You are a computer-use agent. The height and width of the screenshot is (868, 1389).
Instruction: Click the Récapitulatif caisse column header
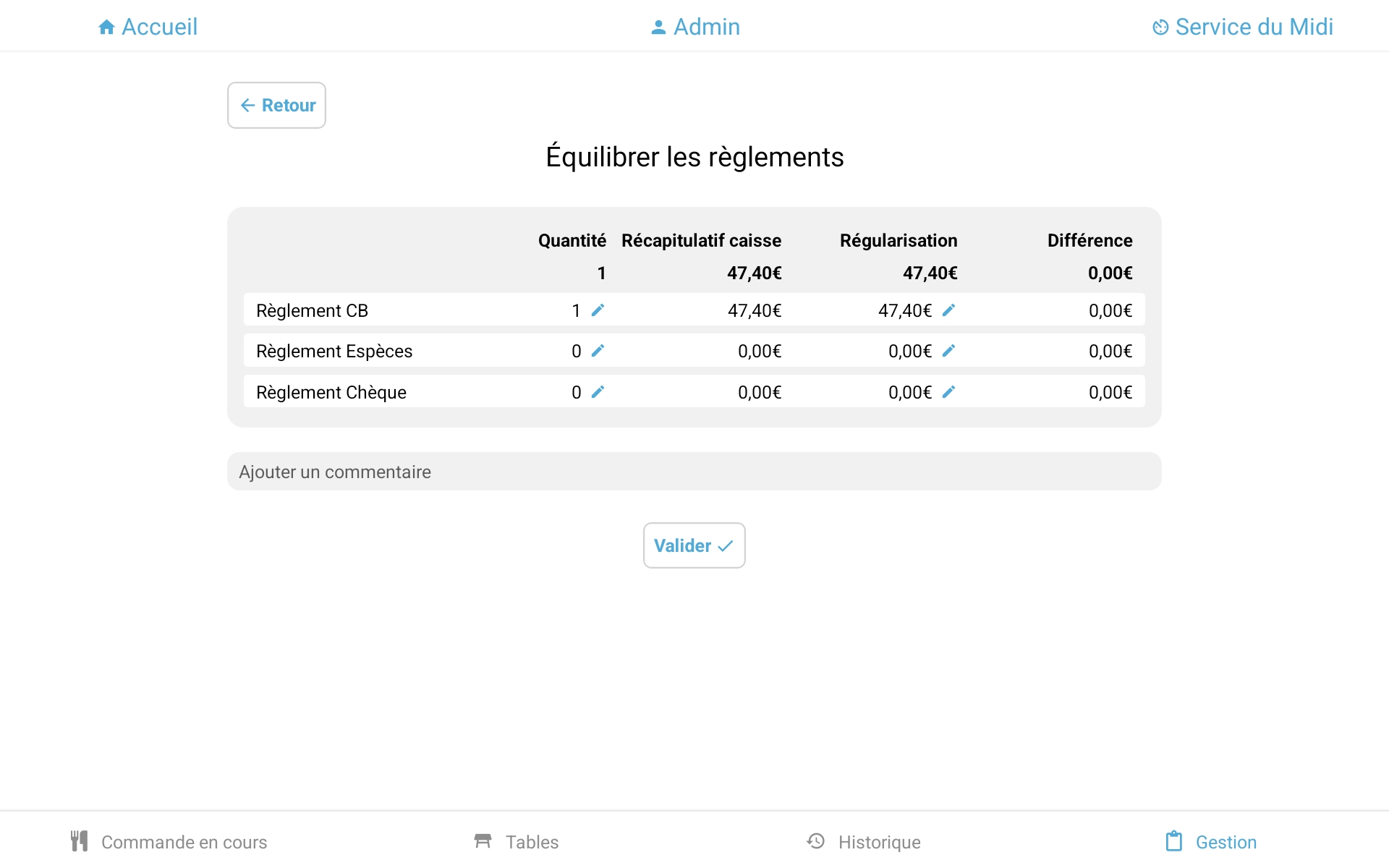702,241
